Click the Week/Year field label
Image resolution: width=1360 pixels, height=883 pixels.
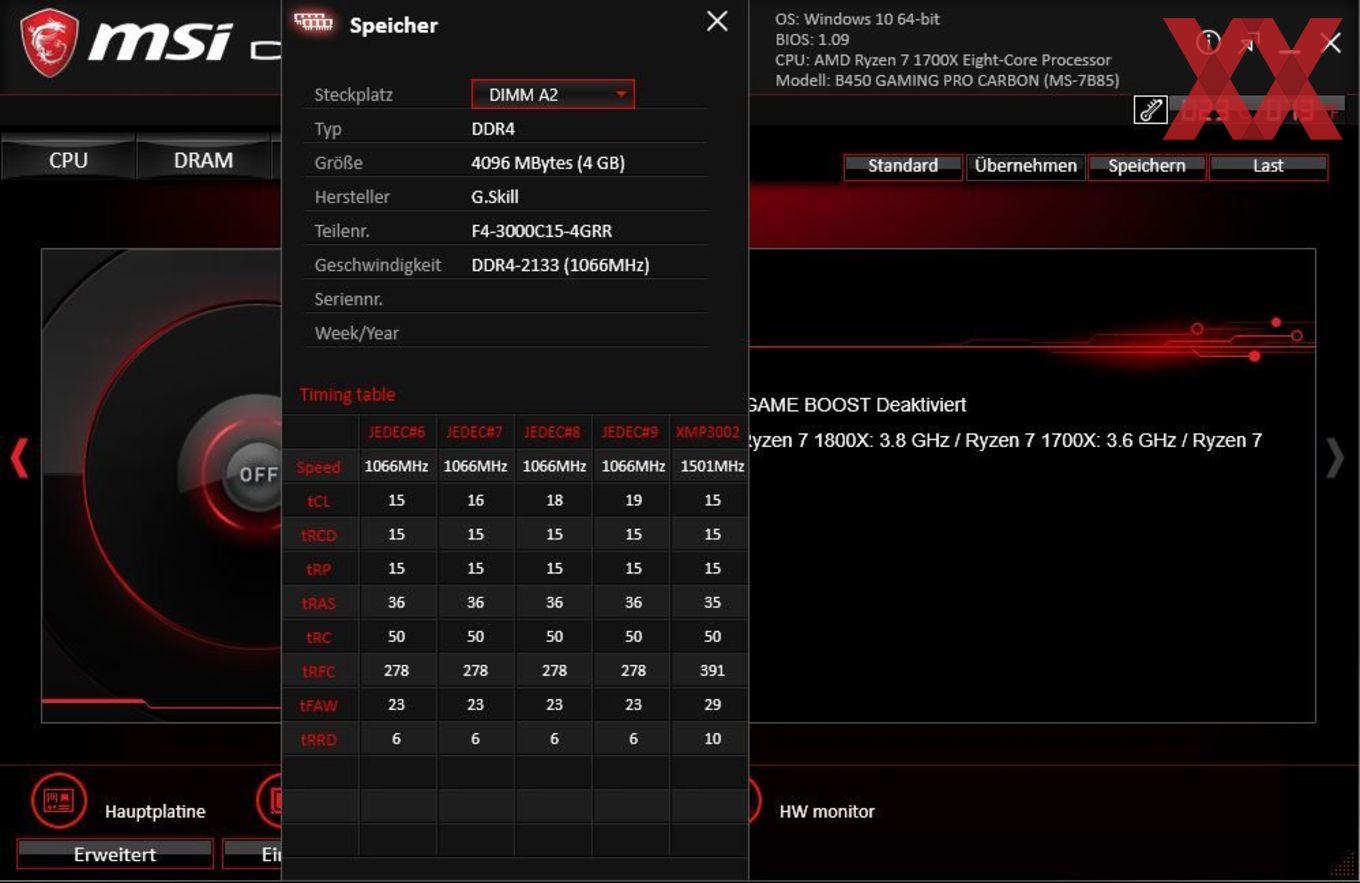coord(357,333)
